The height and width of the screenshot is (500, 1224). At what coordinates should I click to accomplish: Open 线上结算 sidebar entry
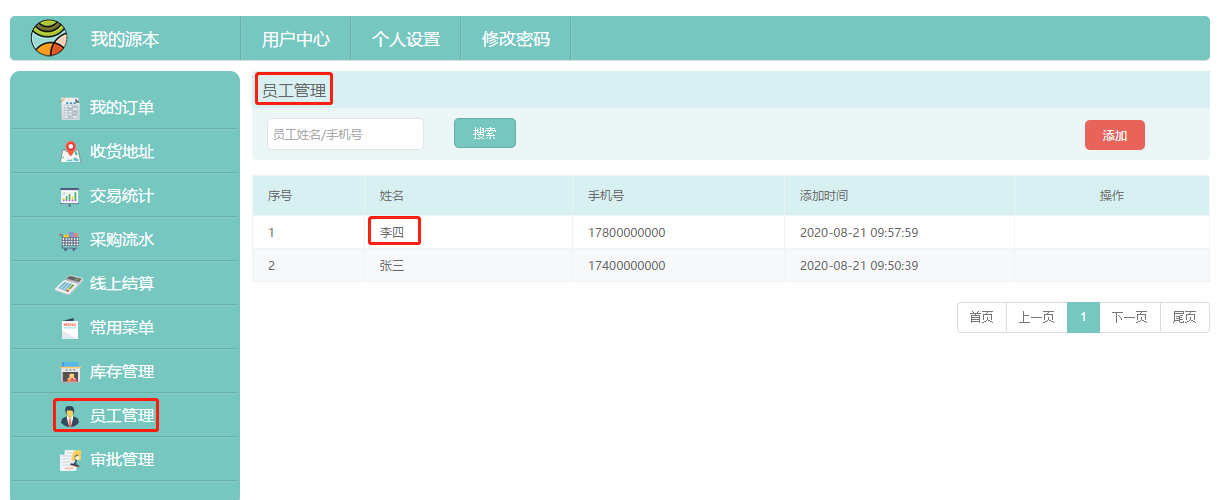[124, 284]
